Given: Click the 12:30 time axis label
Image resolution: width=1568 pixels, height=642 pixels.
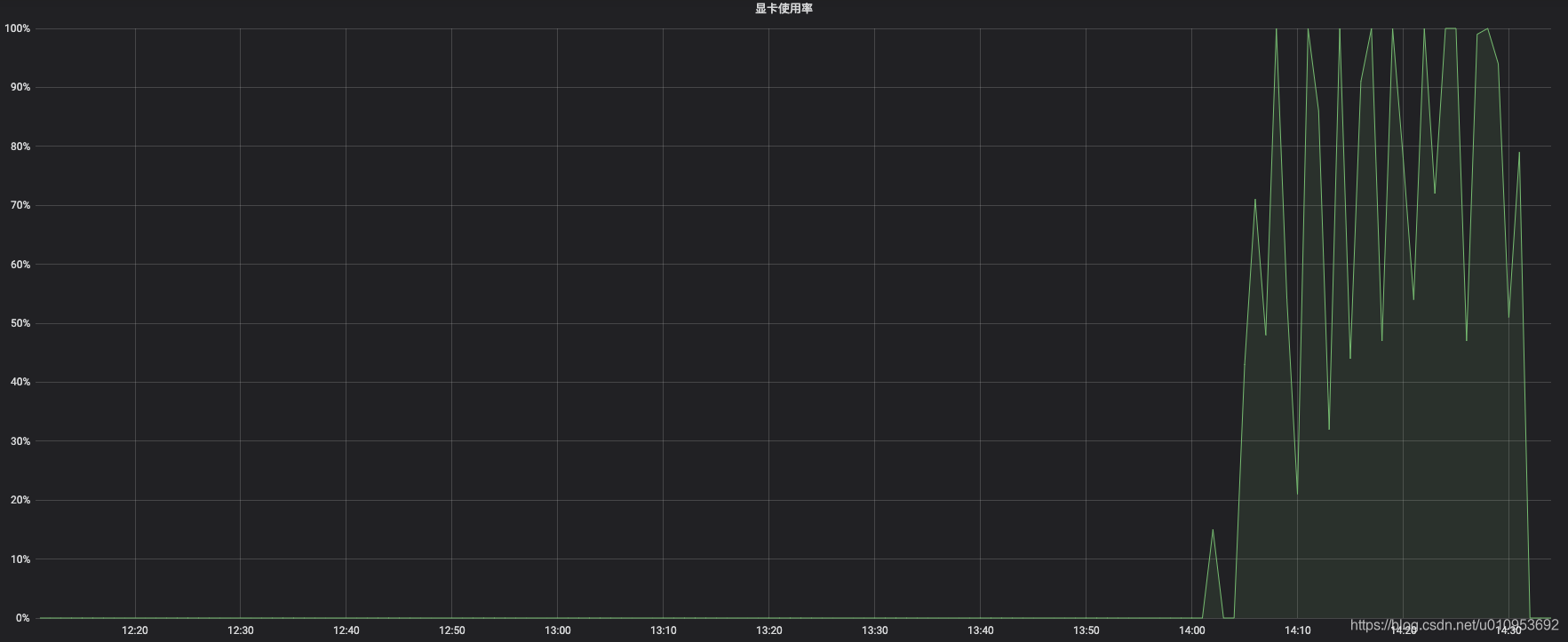Looking at the screenshot, I should 241,630.
